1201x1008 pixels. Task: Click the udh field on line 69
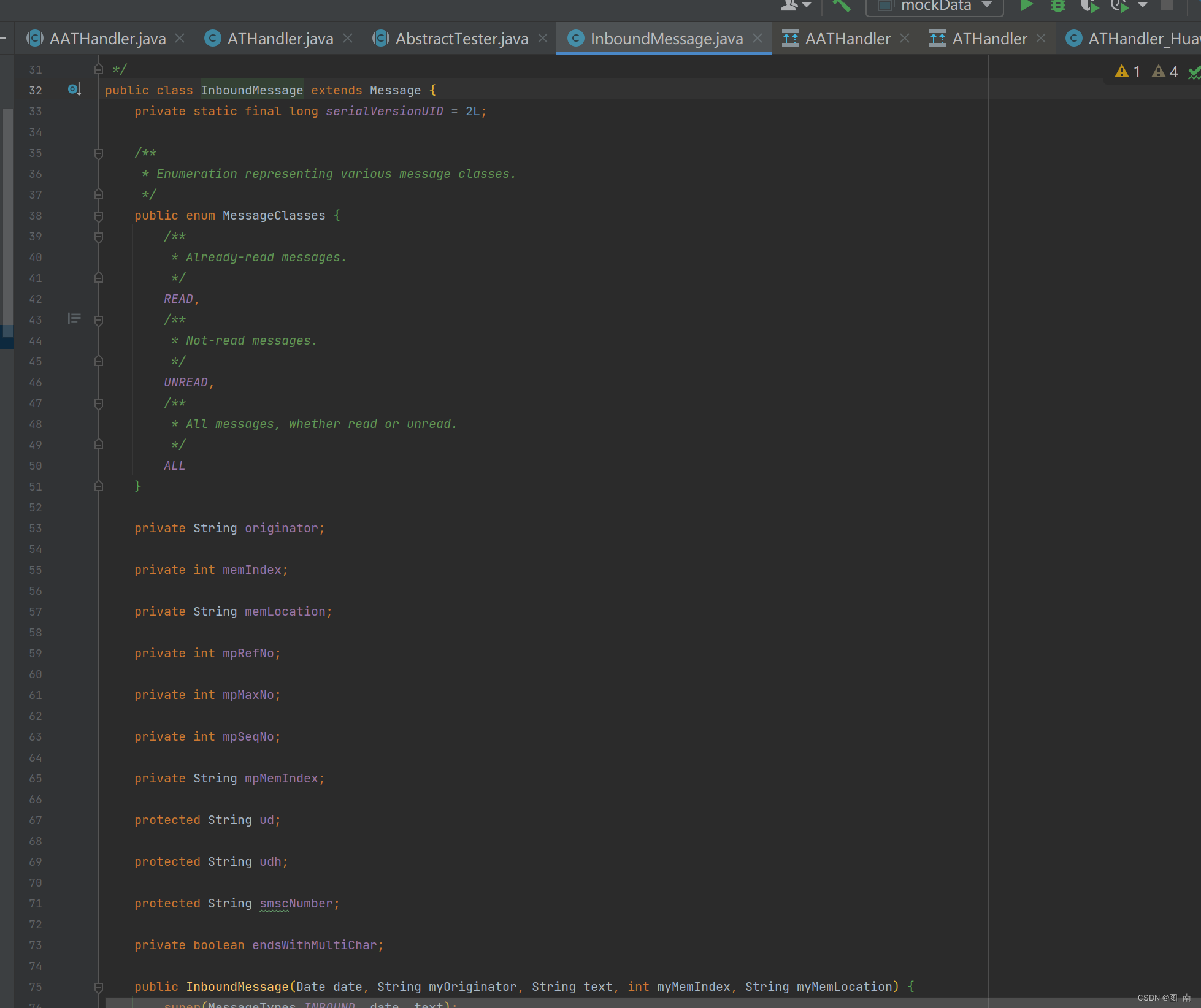[x=271, y=861]
